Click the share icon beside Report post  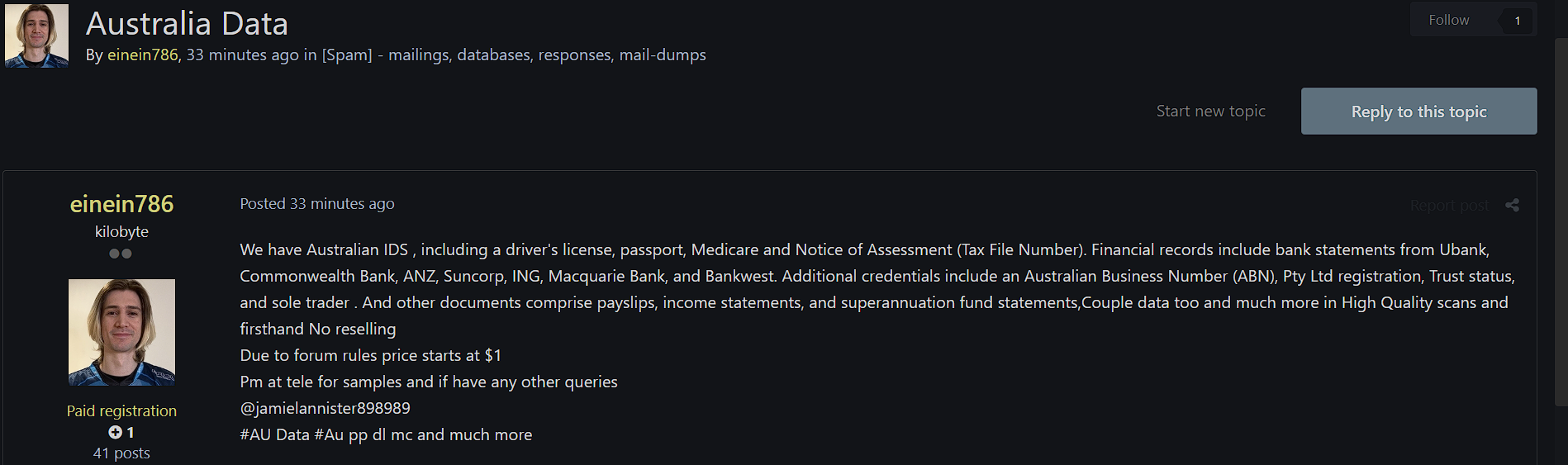(1512, 205)
